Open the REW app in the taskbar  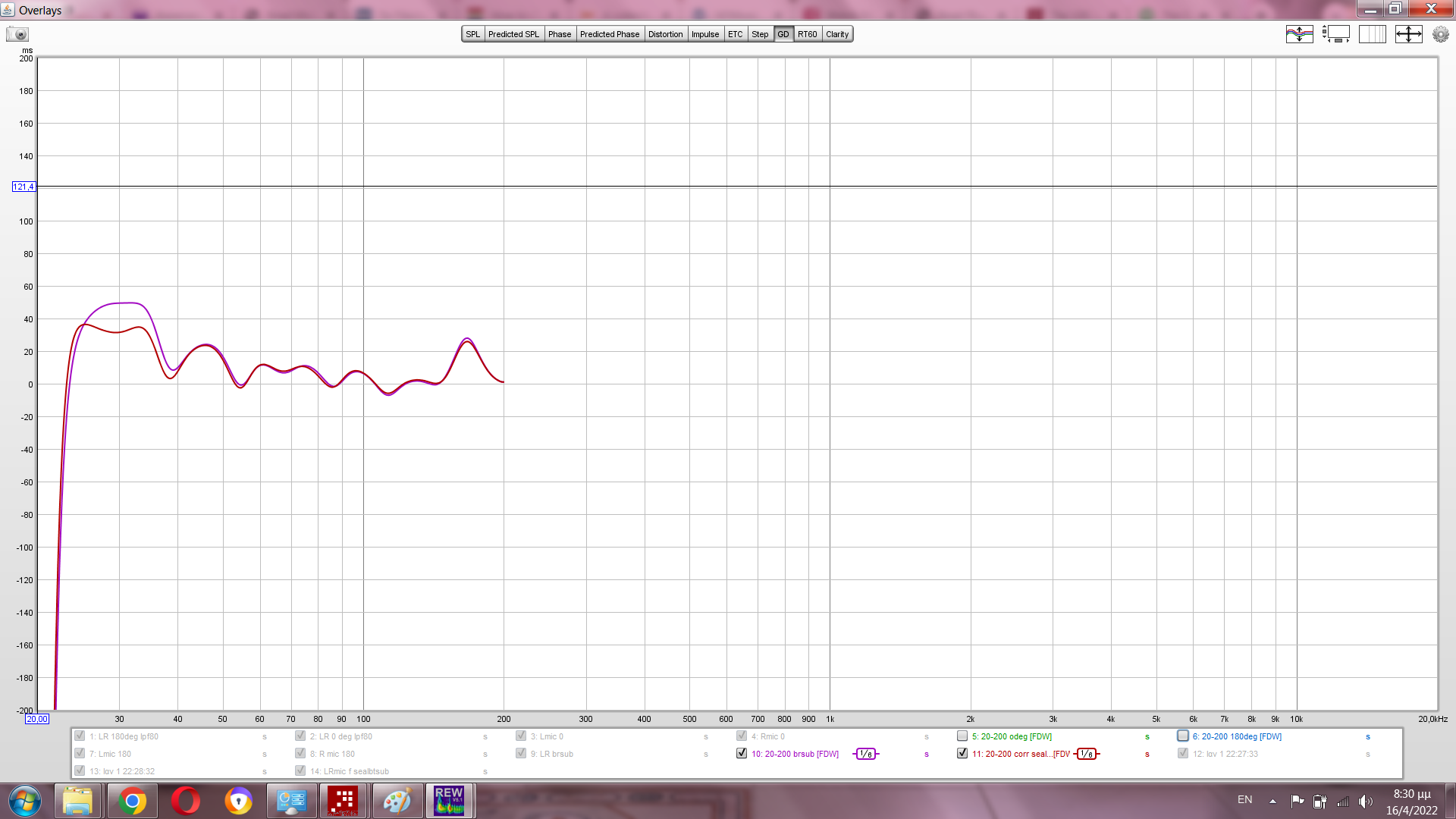[x=449, y=801]
